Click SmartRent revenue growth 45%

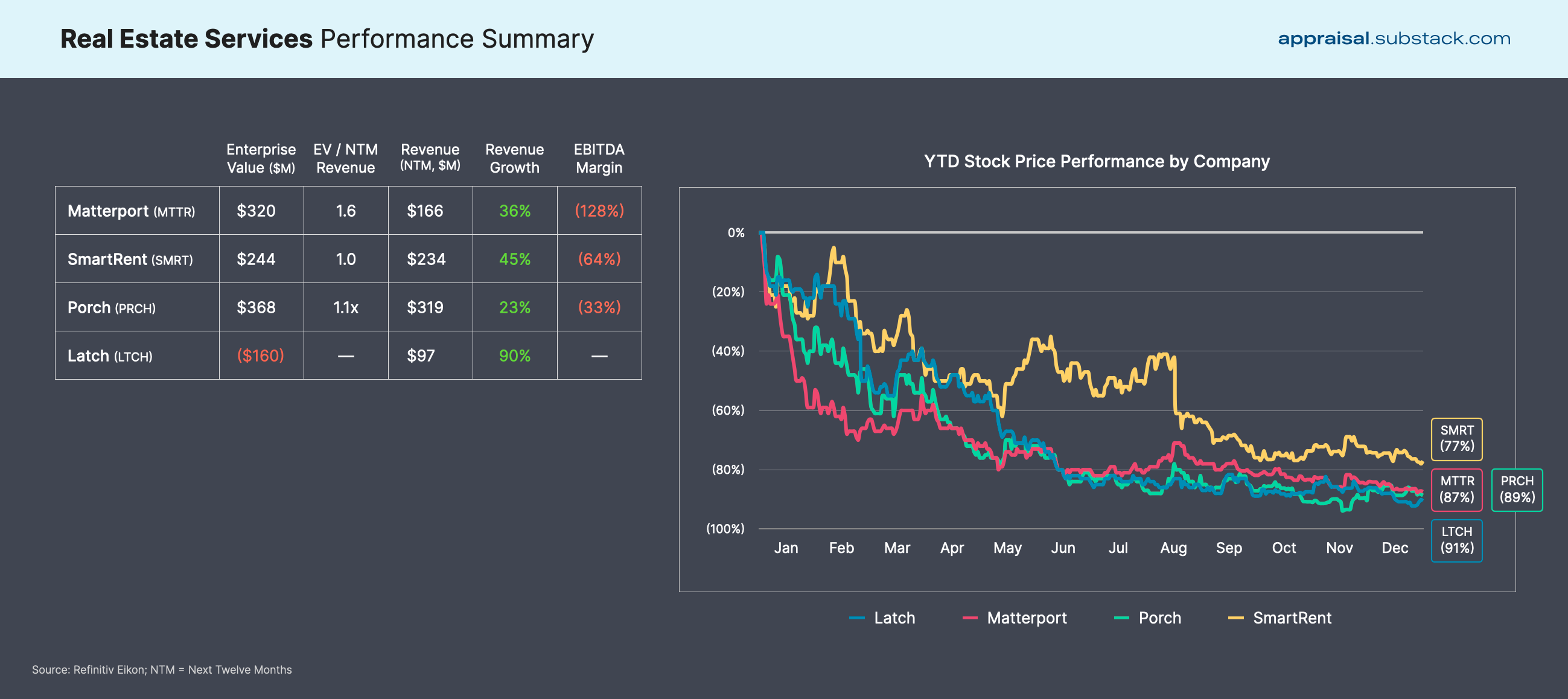pyautogui.click(x=515, y=260)
